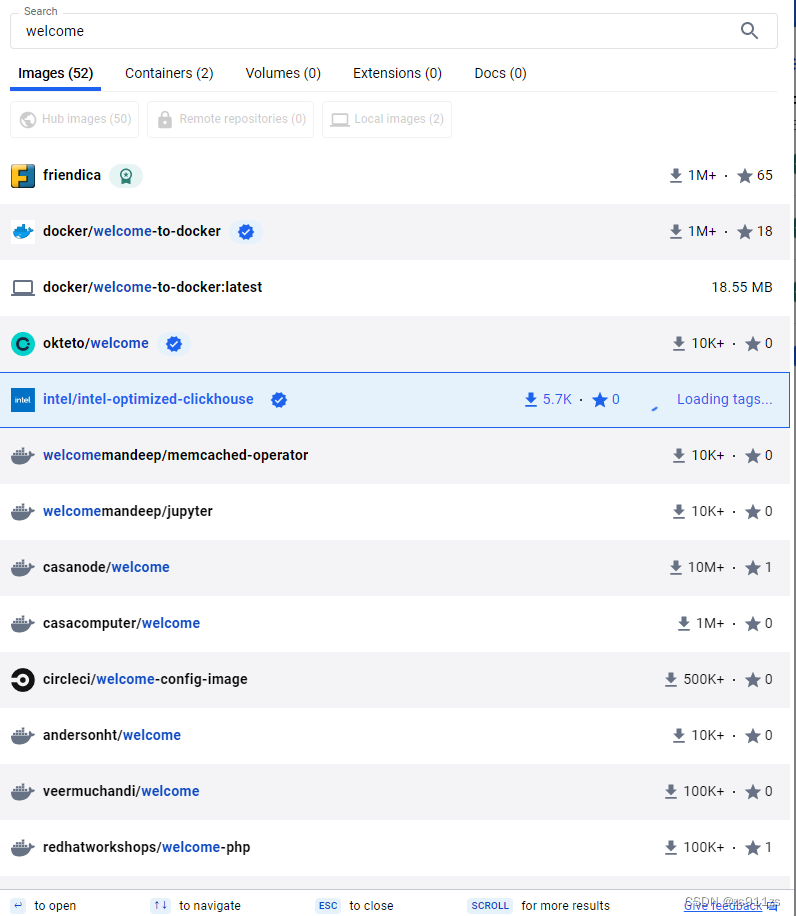Screen dimensions: 796x916
Task: Open the Containers (2) tab
Action: 169,73
